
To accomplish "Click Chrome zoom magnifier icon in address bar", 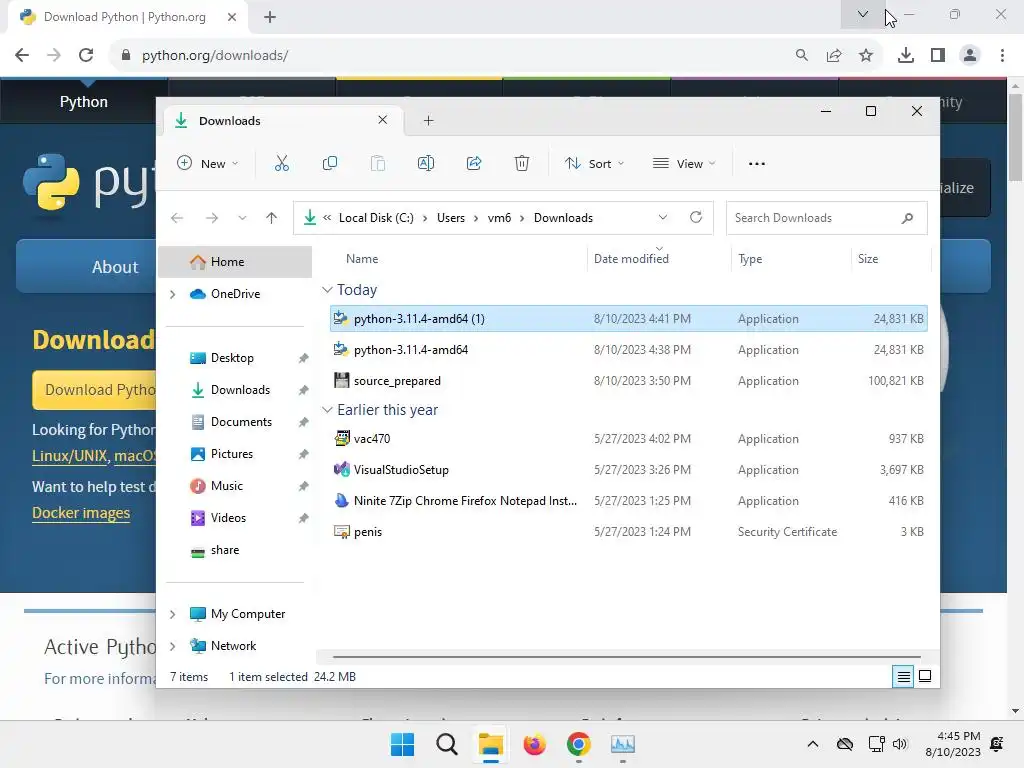I will tap(802, 56).
